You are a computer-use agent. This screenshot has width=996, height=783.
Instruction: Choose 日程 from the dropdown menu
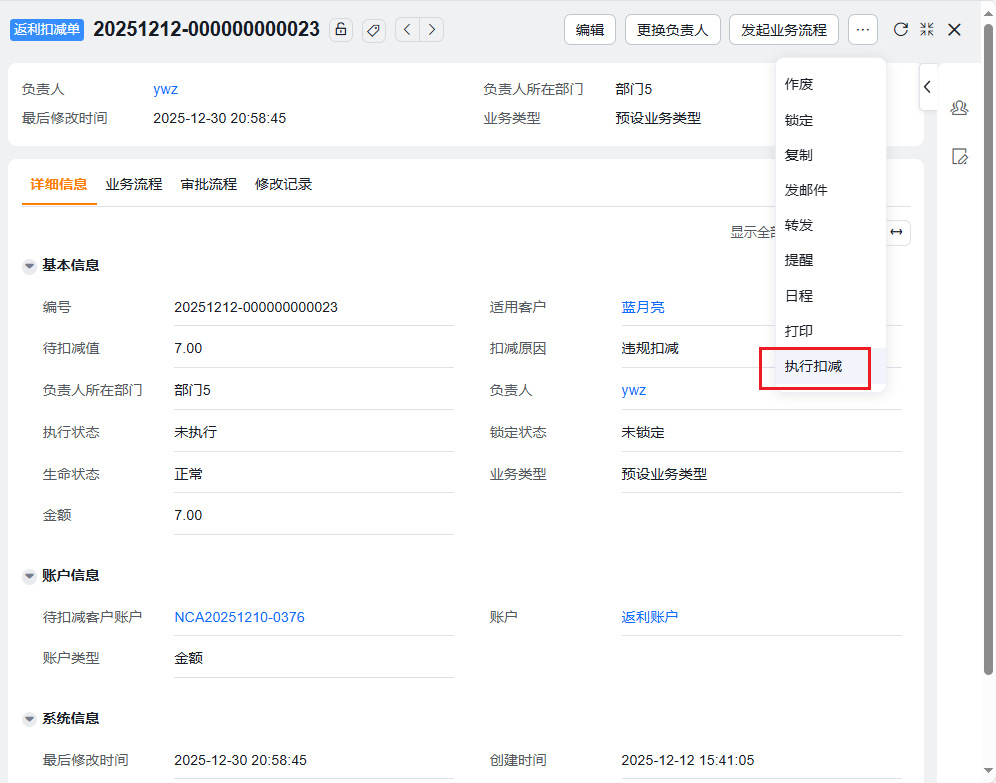pyautogui.click(x=831, y=295)
